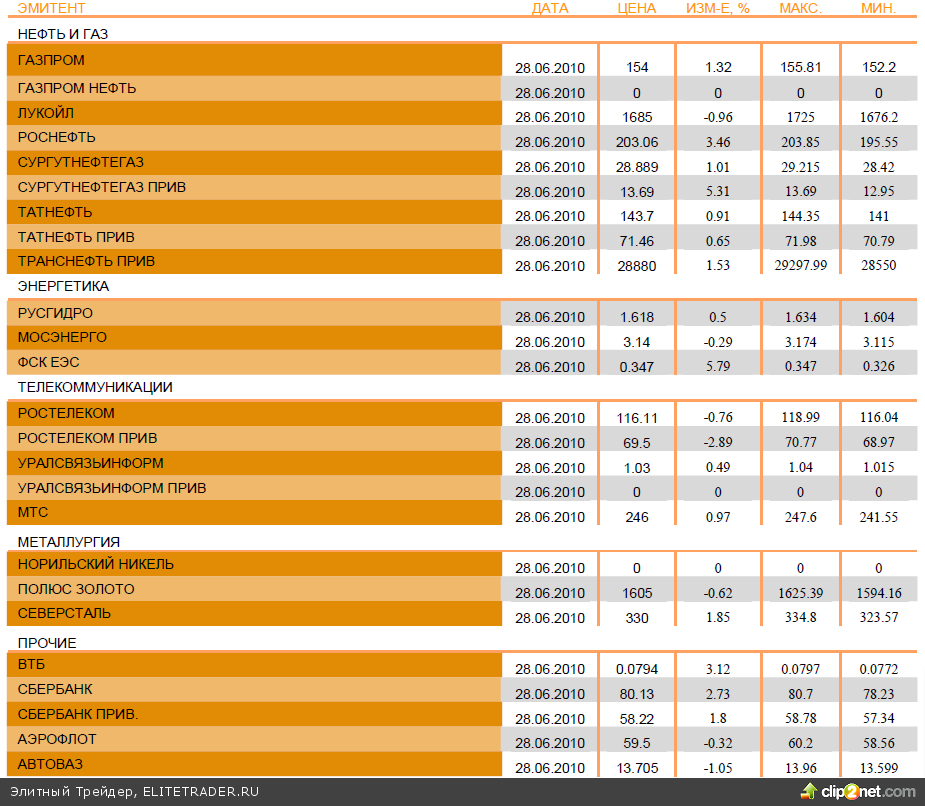This screenshot has width=925, height=806.
Task: Click the ЛУКОЙЛ issuer name
Action: coord(46,113)
